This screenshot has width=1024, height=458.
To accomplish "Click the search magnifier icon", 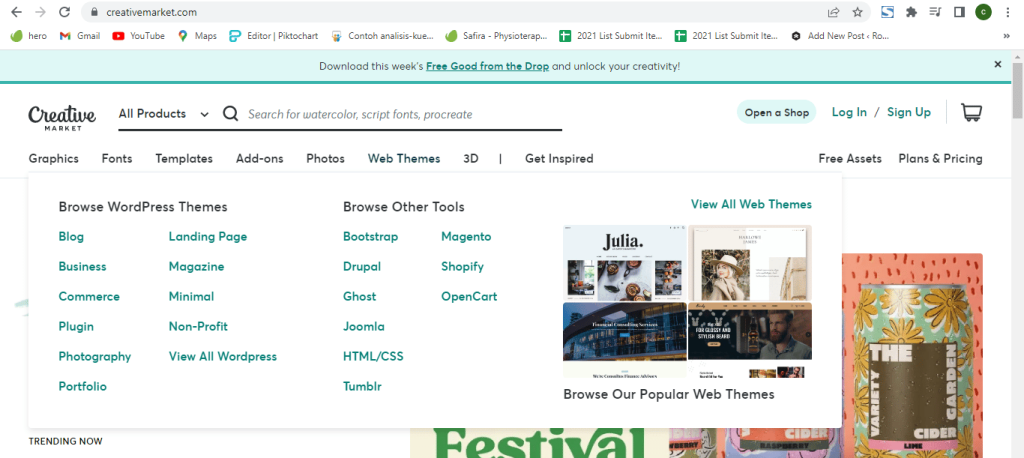I will click(x=230, y=114).
